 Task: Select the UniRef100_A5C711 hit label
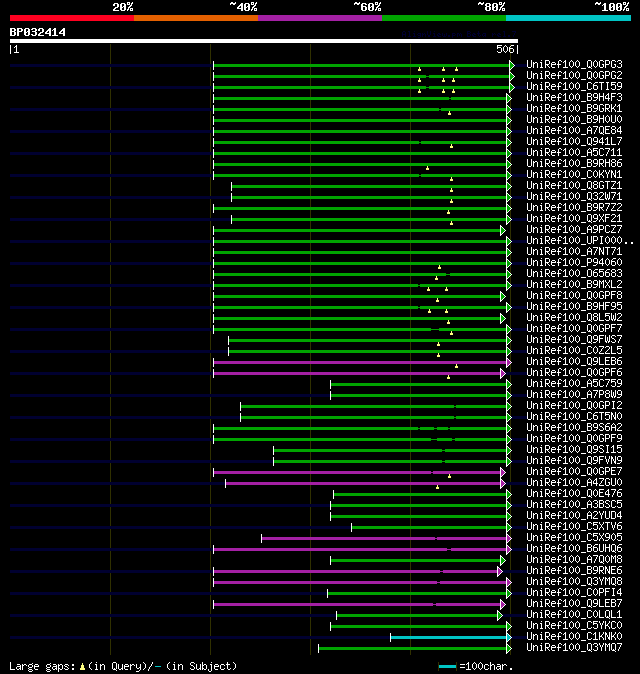point(574,153)
